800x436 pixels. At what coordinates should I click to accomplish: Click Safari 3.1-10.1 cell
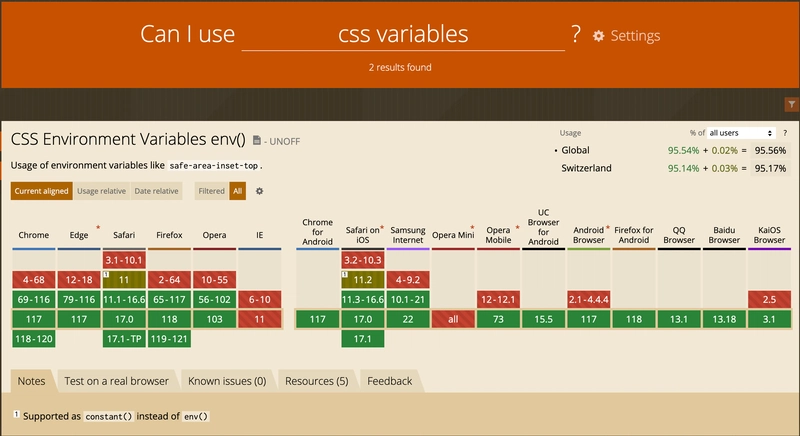click(124, 260)
